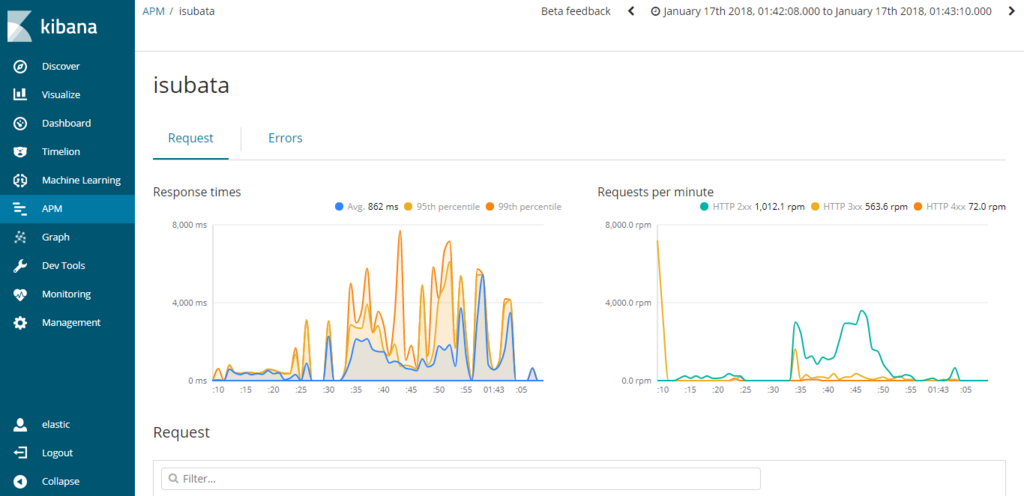Click the 563.6 rpm value
The image size is (1024, 496).
[x=888, y=206]
